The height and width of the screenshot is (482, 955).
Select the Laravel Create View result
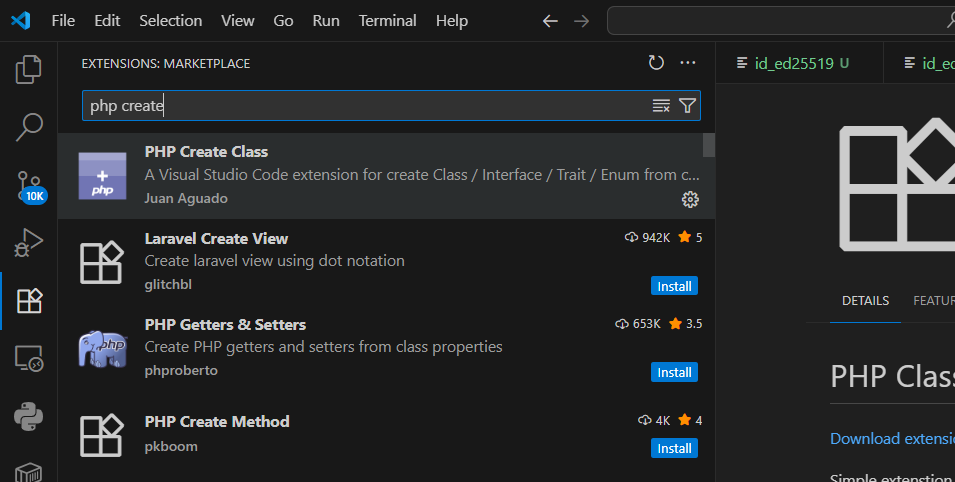pyautogui.click(x=386, y=262)
